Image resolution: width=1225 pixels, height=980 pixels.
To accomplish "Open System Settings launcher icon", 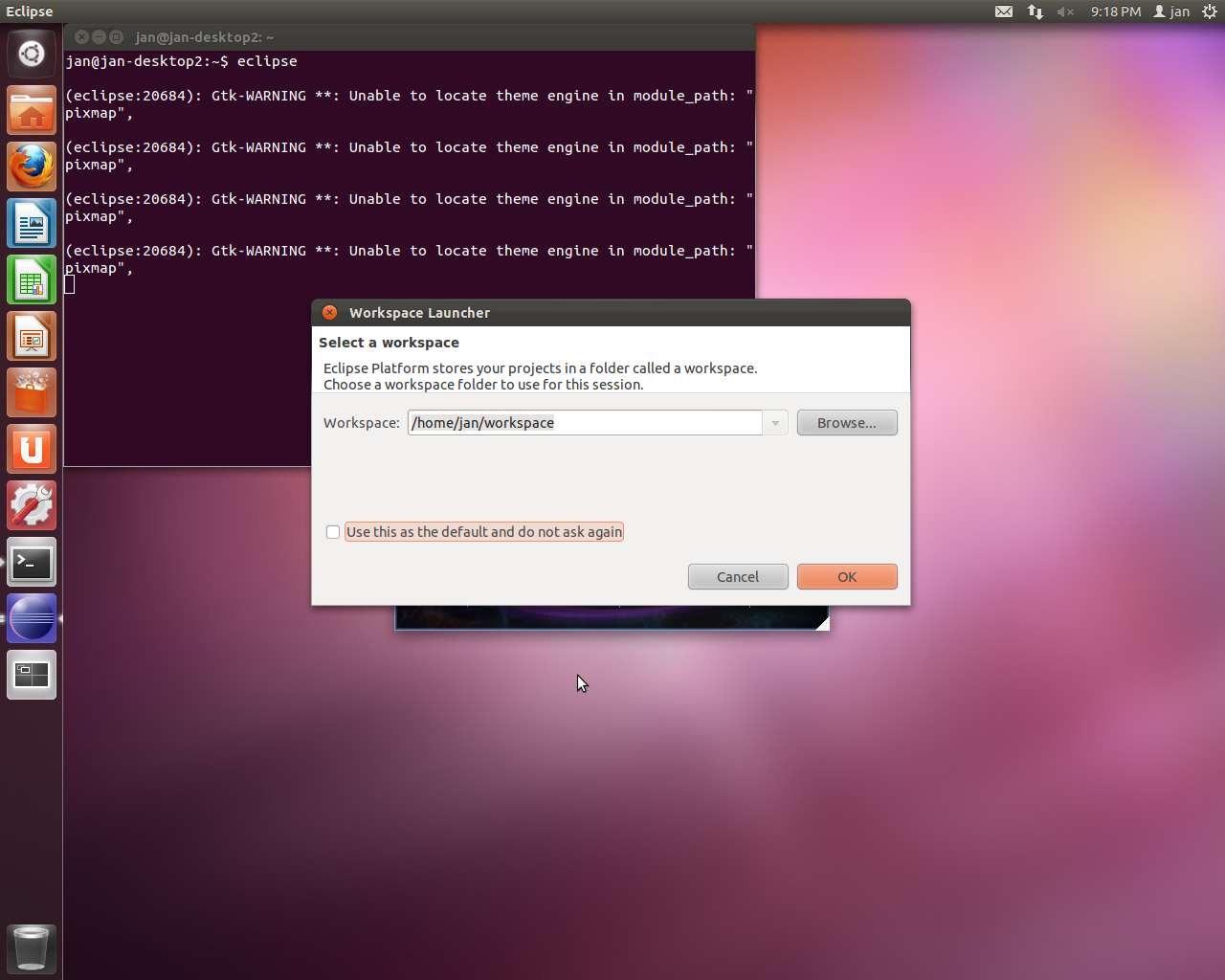I will point(32,505).
